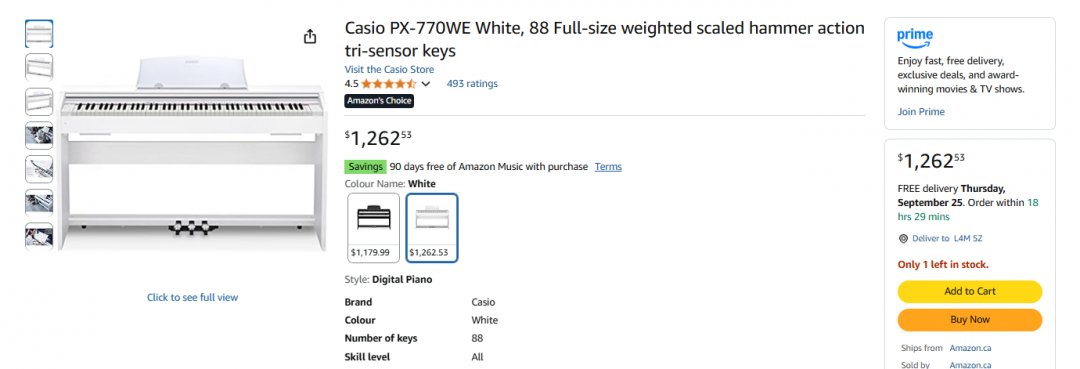The height and width of the screenshot is (369, 1080).
Task: Open the star rating breakdown chevron
Action: (426, 84)
